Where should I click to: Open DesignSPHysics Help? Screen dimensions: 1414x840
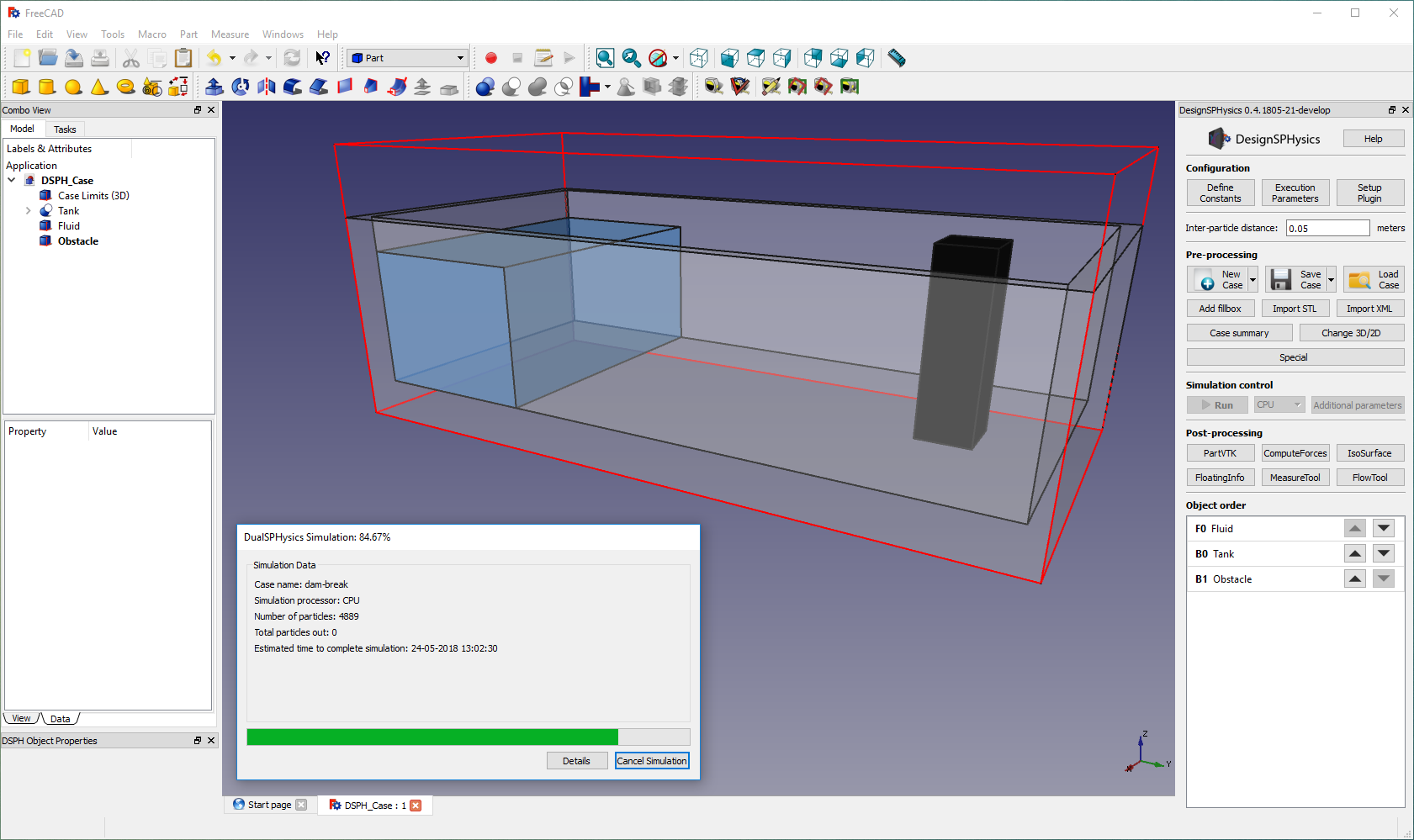tap(1374, 139)
